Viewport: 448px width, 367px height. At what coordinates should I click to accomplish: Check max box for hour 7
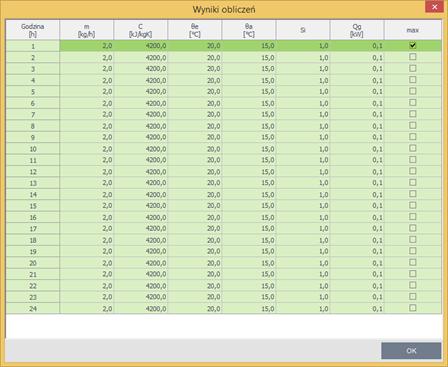coord(413,114)
